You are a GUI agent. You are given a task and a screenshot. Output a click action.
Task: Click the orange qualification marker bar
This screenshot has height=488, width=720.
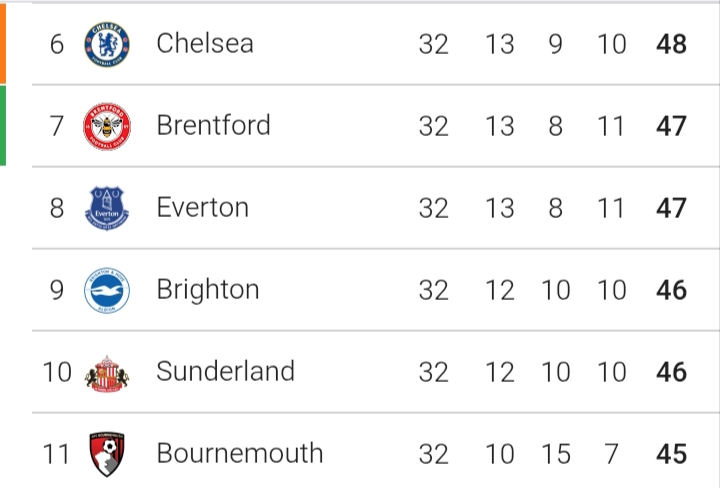tap(3, 42)
